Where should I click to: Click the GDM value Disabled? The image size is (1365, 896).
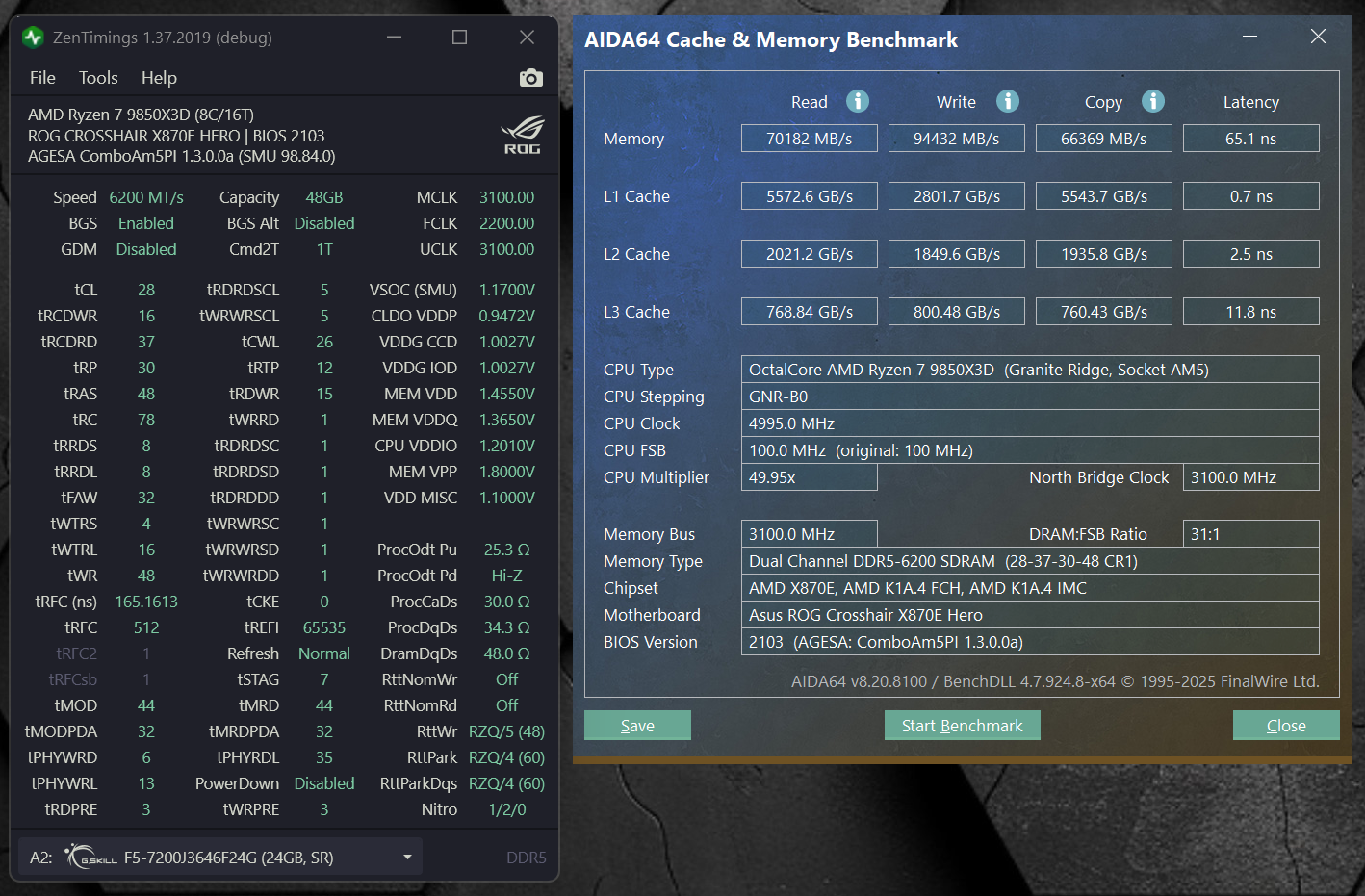tap(146, 249)
